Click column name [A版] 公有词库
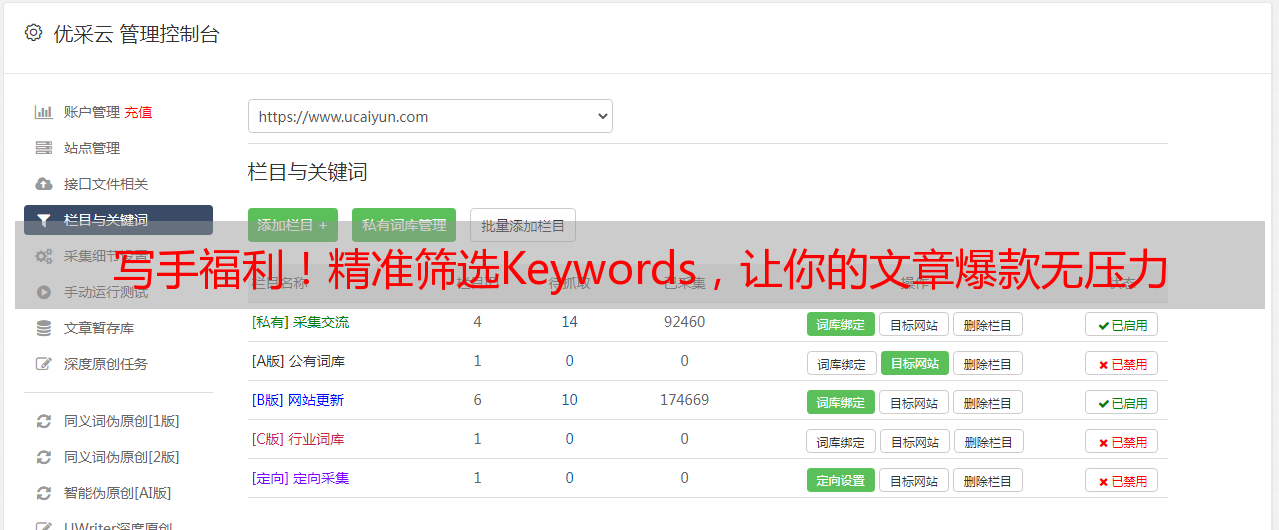 298,361
